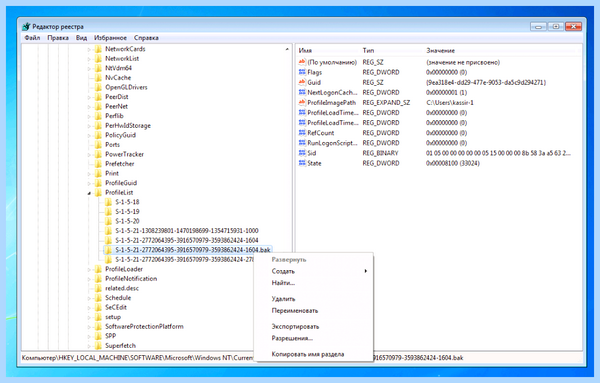Expand the ProfileLoader tree node
Screen dimensions: 600x383
pyautogui.click(x=89, y=269)
